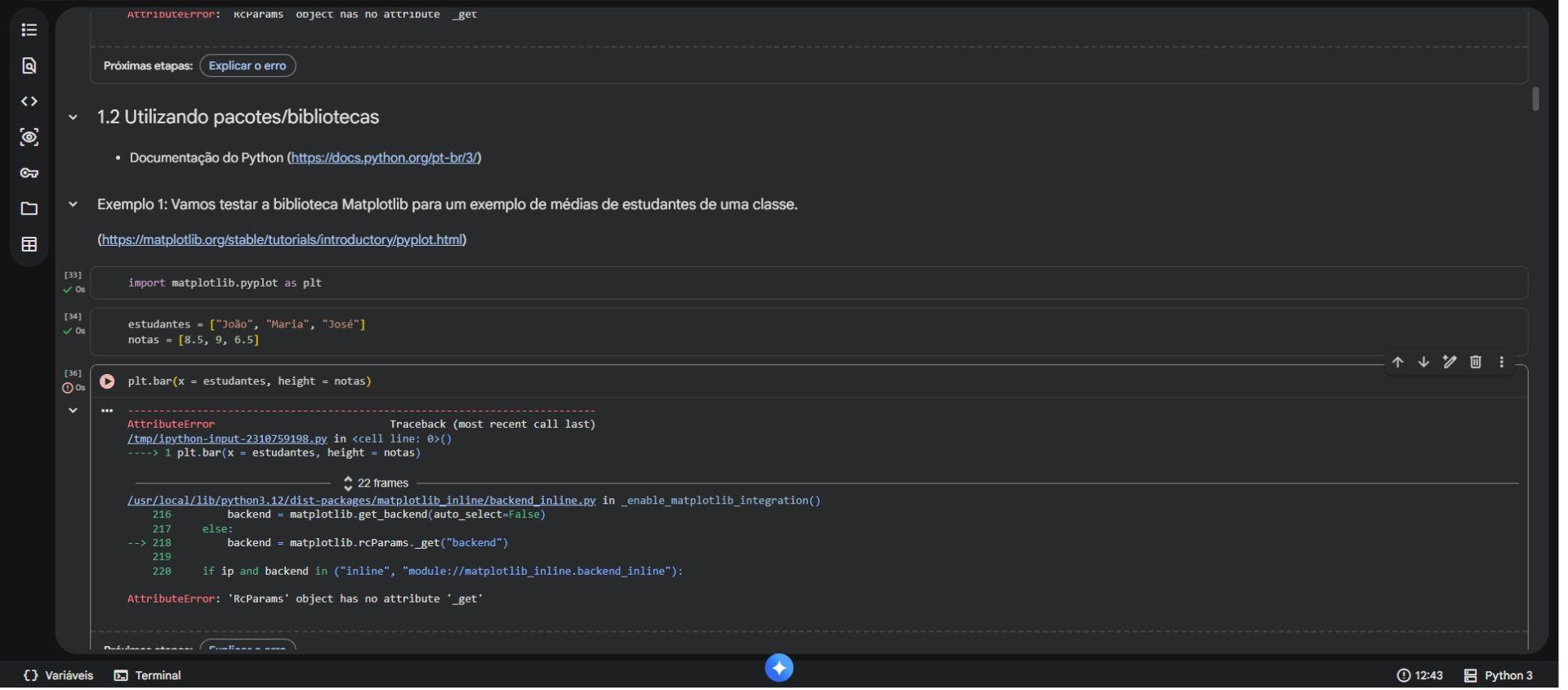Open the cell's three-dot more options menu
Image resolution: width=1568 pixels, height=690 pixels.
coord(1501,363)
